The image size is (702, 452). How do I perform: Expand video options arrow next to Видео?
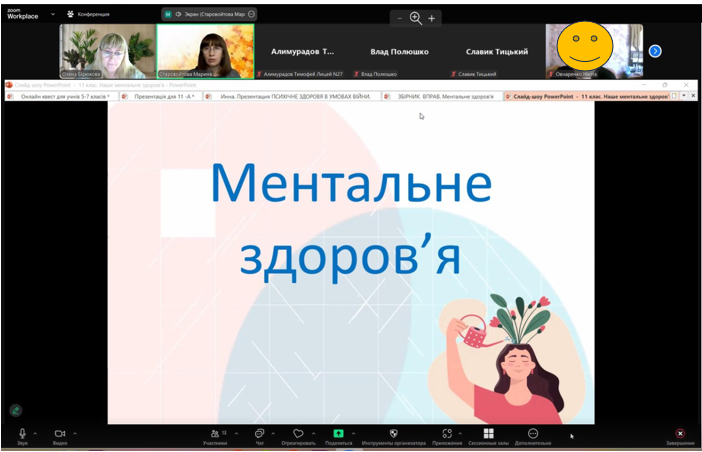tap(75, 433)
